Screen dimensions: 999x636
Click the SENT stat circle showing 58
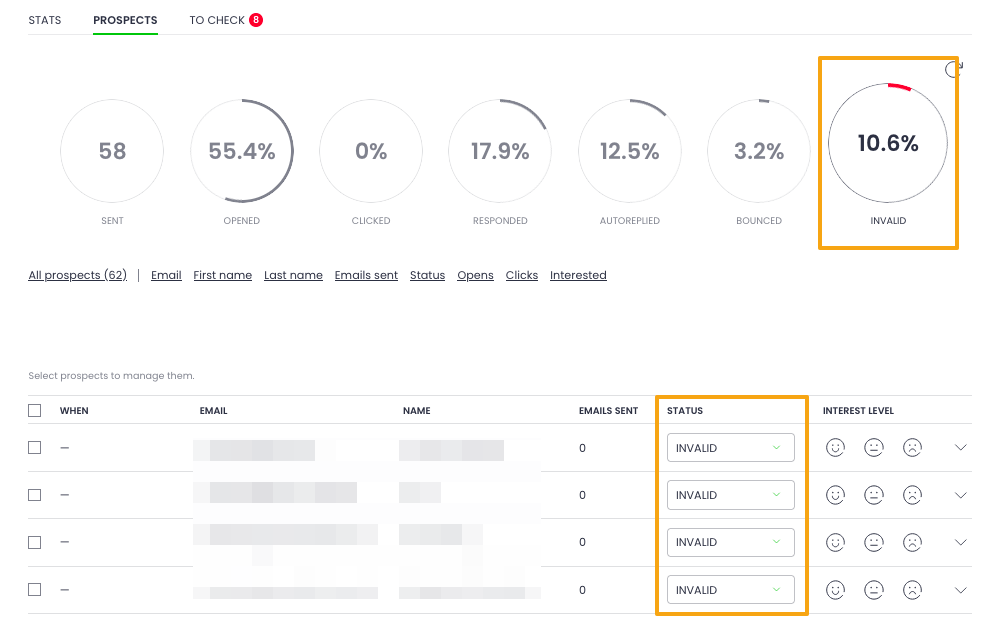pos(111,151)
